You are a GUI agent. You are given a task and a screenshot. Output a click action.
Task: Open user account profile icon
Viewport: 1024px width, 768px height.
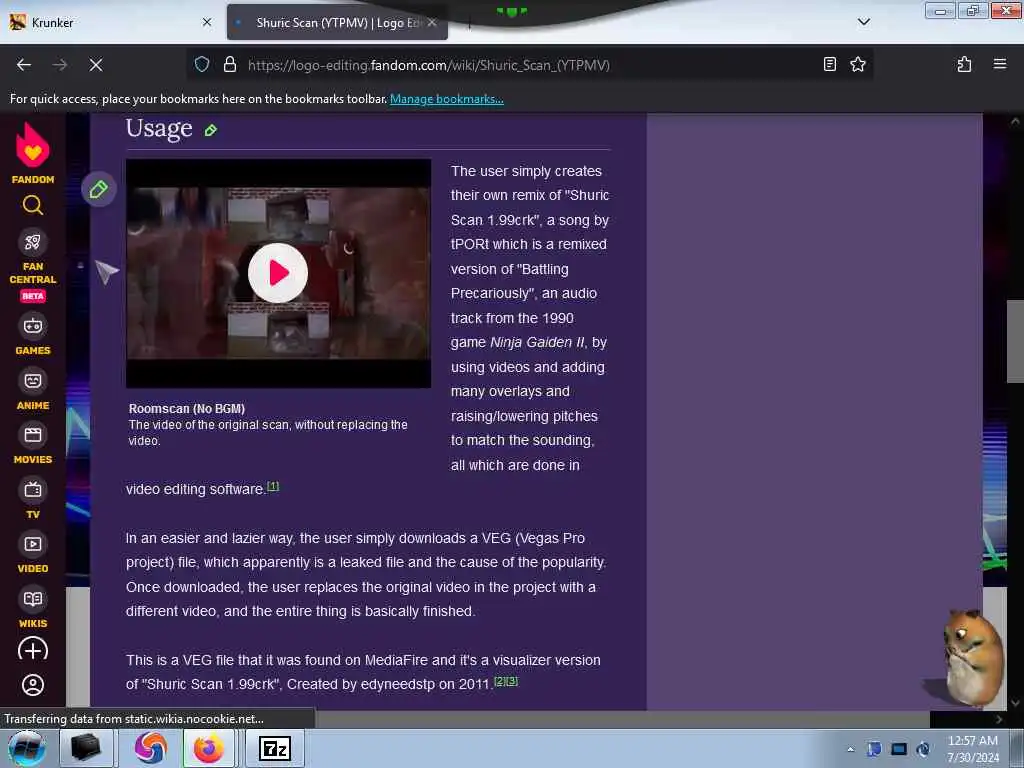coord(33,685)
